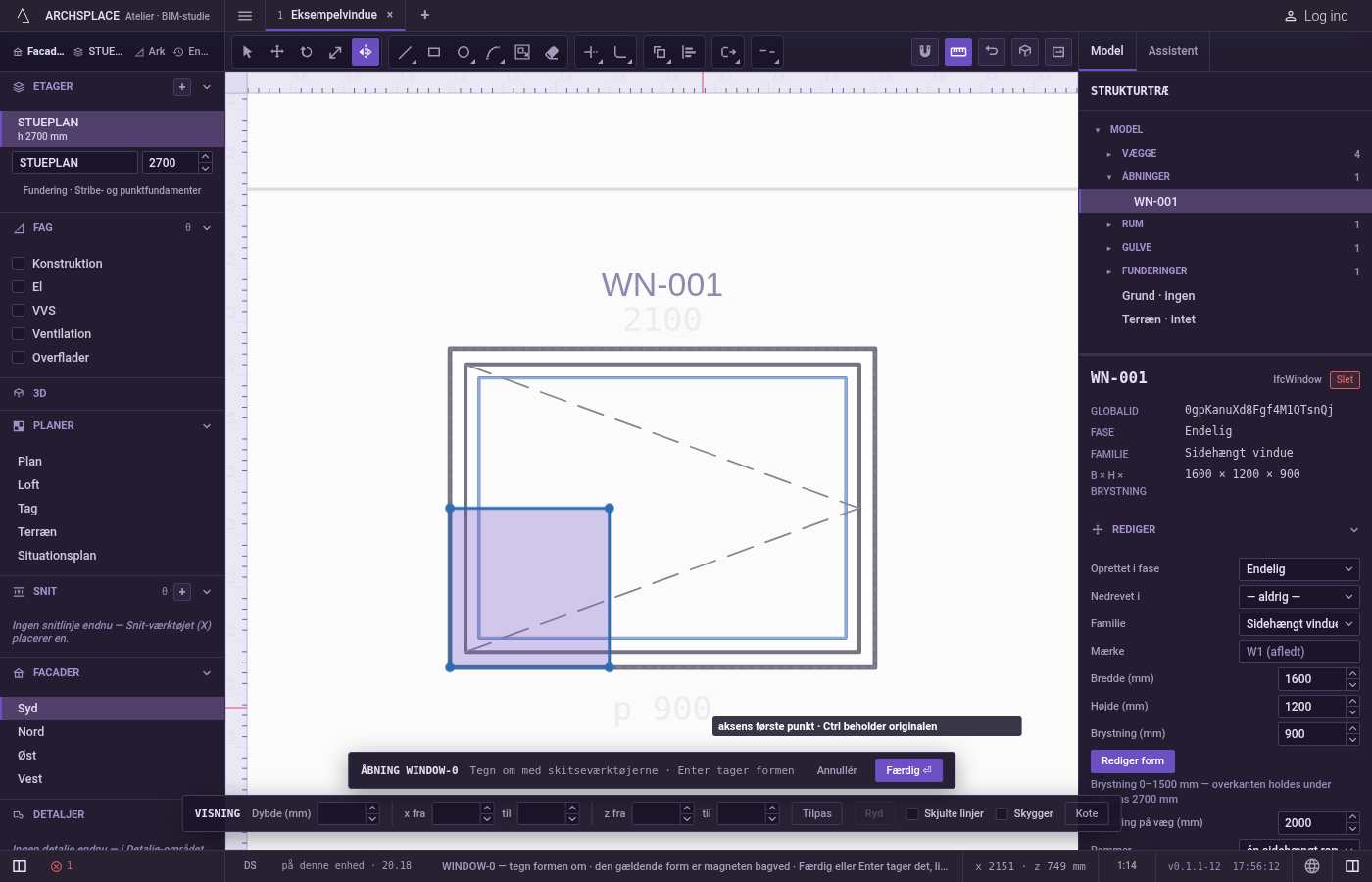This screenshot has width=1372, height=882.
Task: Open the Oprettet i fase dropdown
Action: pos(1299,569)
